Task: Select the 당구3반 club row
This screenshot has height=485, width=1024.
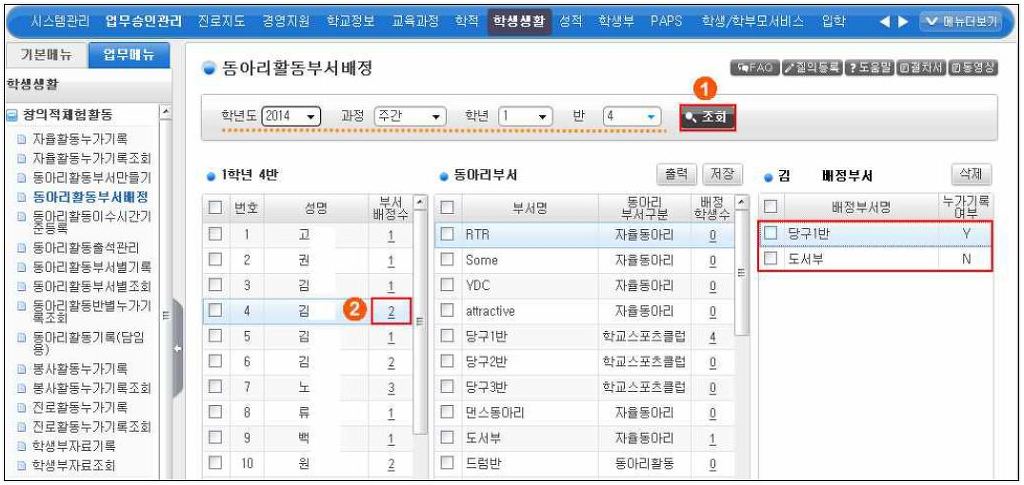Action: 584,388
